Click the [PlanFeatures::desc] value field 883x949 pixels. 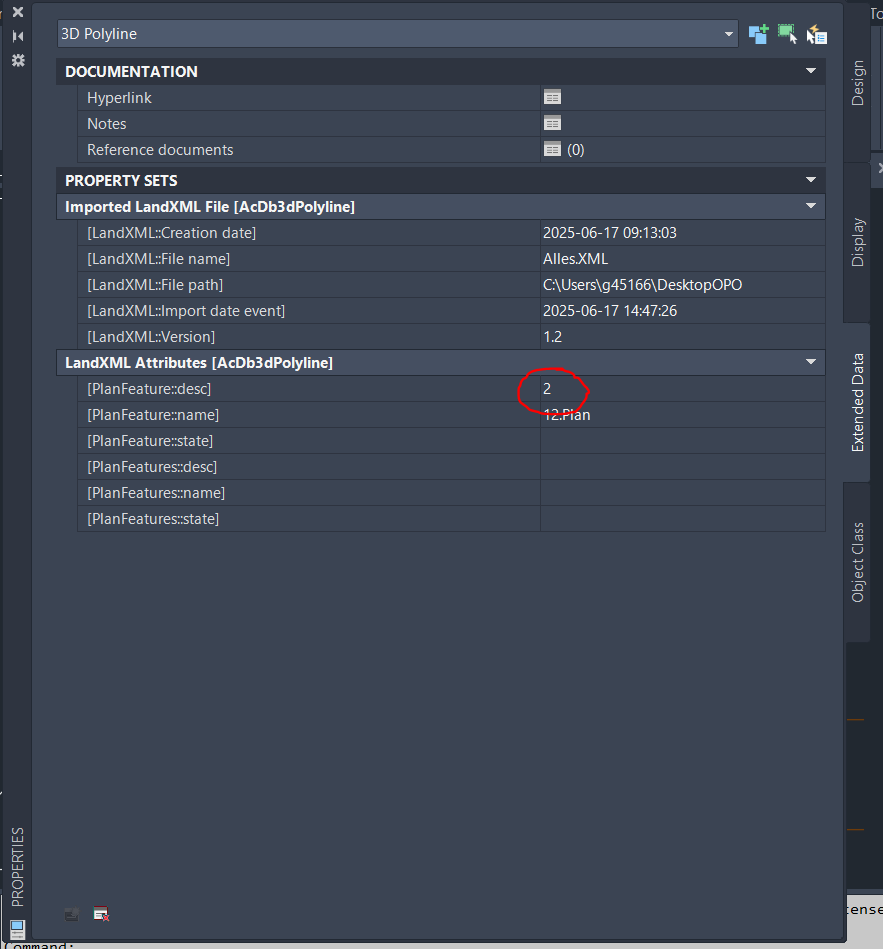tap(683, 467)
